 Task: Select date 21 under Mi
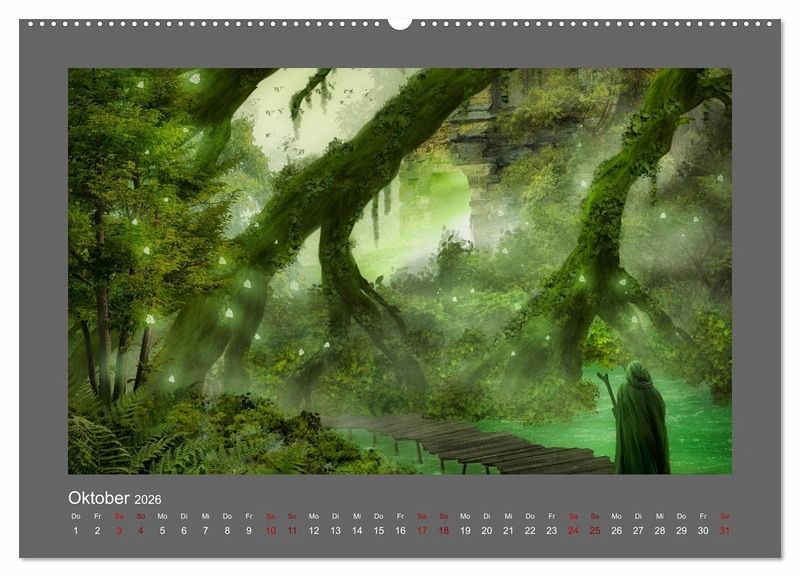point(508,531)
